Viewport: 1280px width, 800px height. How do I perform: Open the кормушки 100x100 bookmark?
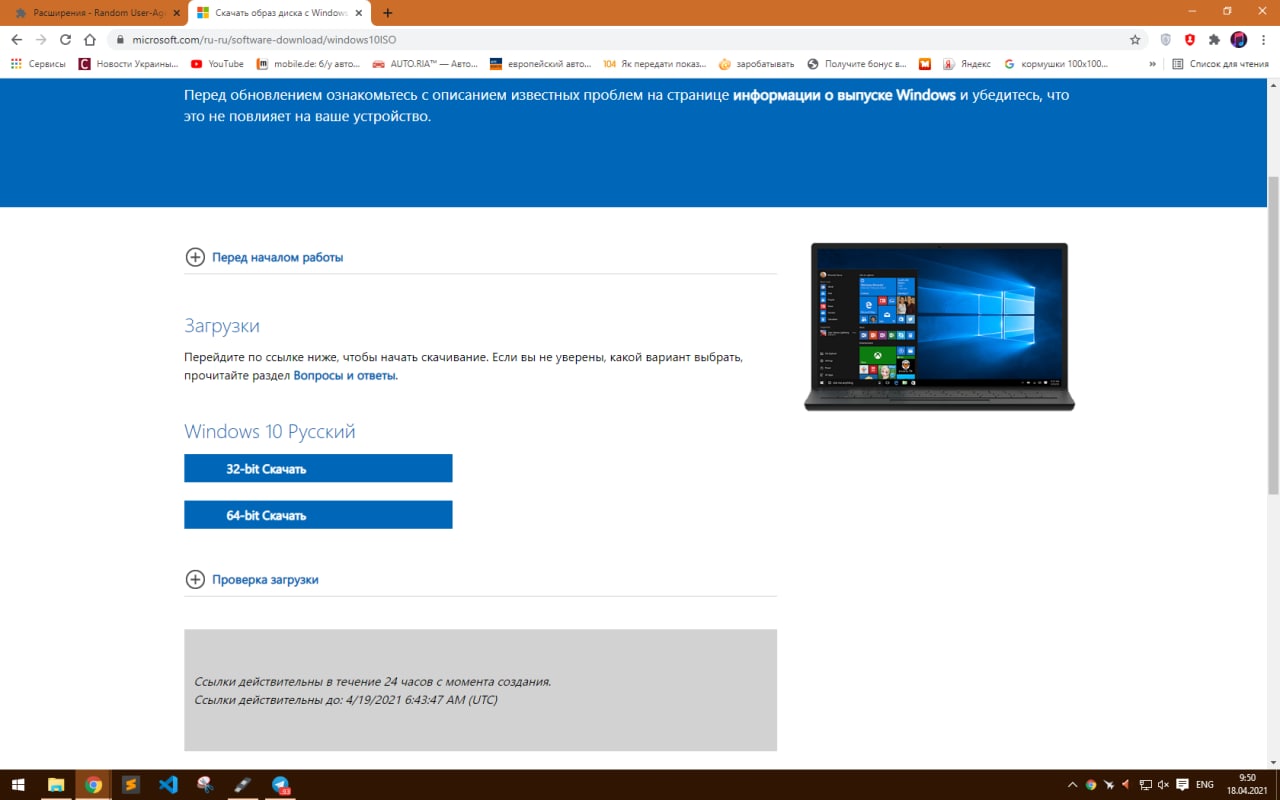tap(1056, 64)
